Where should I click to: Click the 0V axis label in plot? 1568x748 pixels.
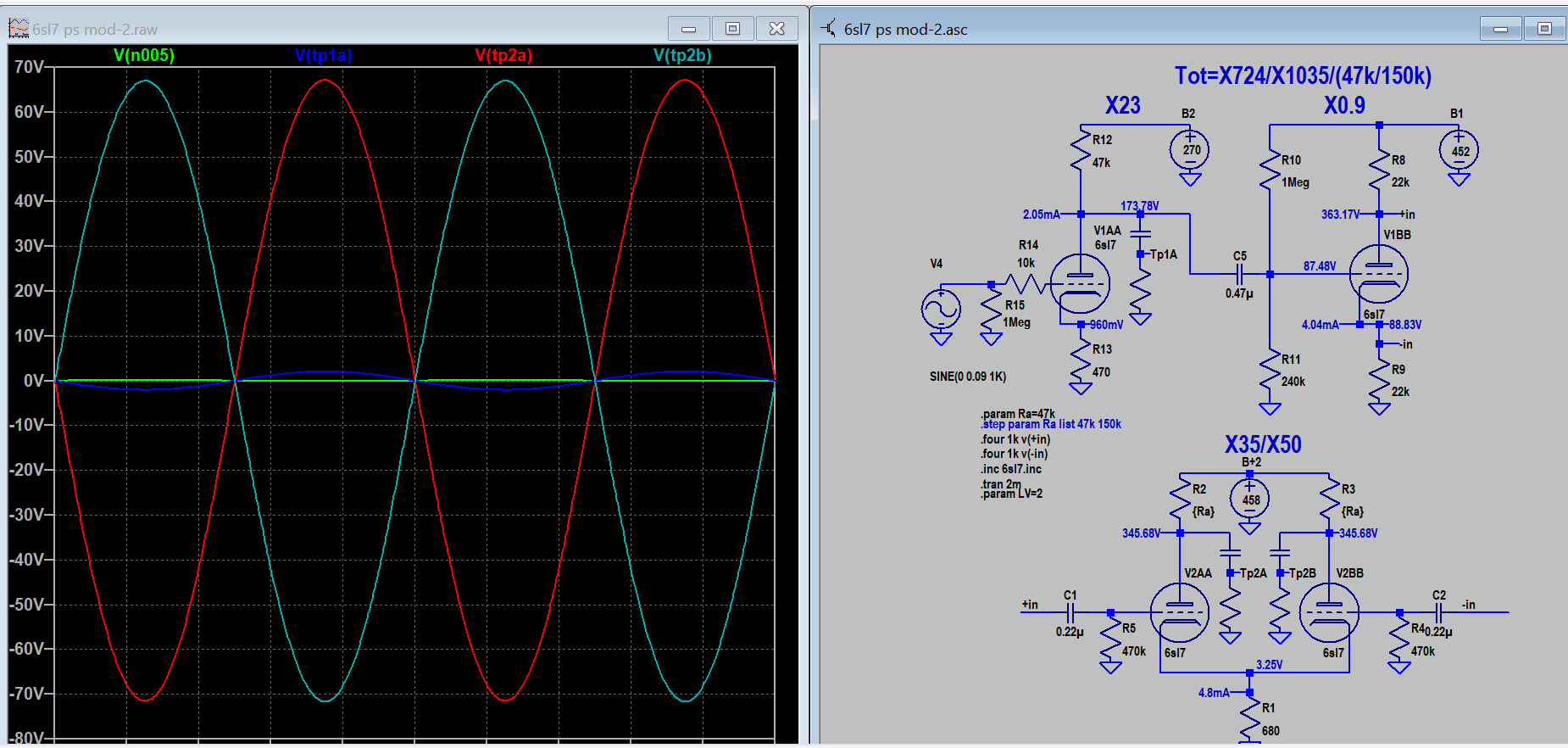34,381
